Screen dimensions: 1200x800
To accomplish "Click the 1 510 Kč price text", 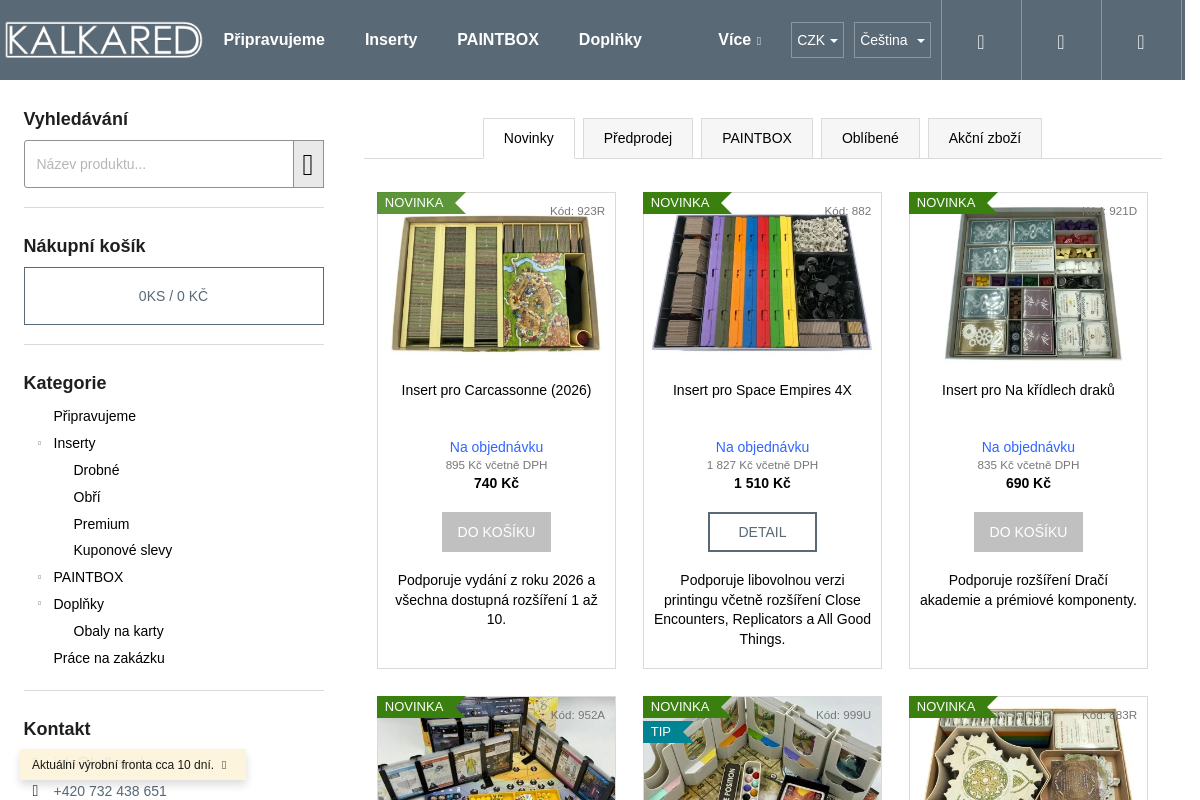I will pos(762,483).
